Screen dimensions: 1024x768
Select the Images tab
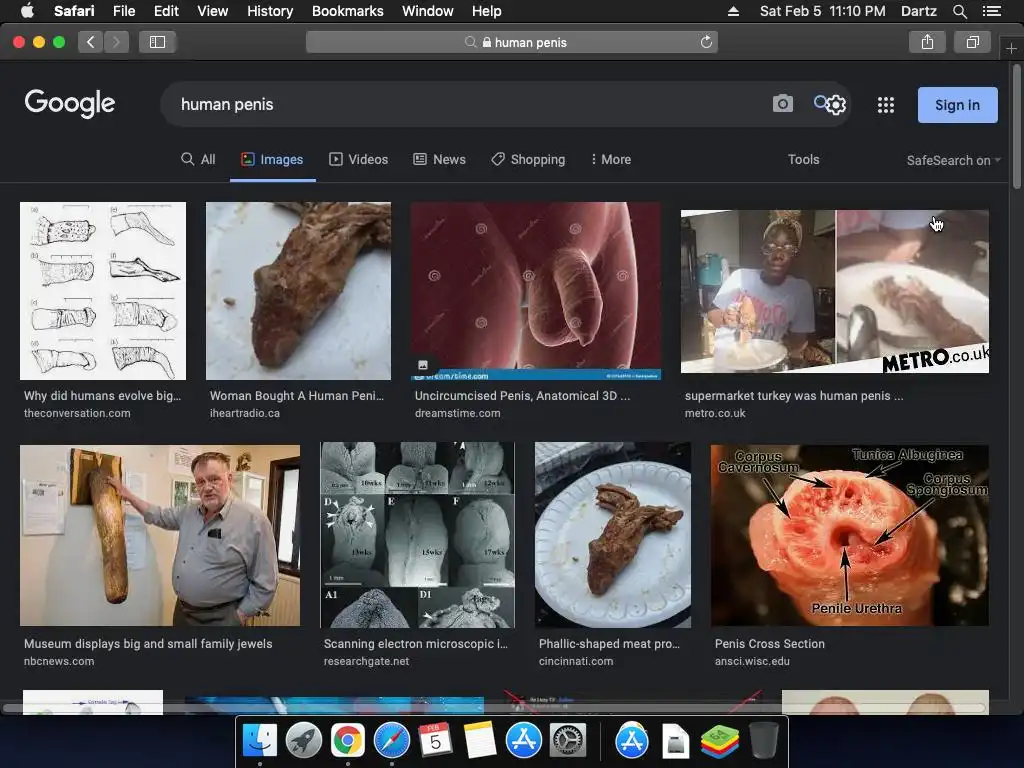(x=272, y=159)
